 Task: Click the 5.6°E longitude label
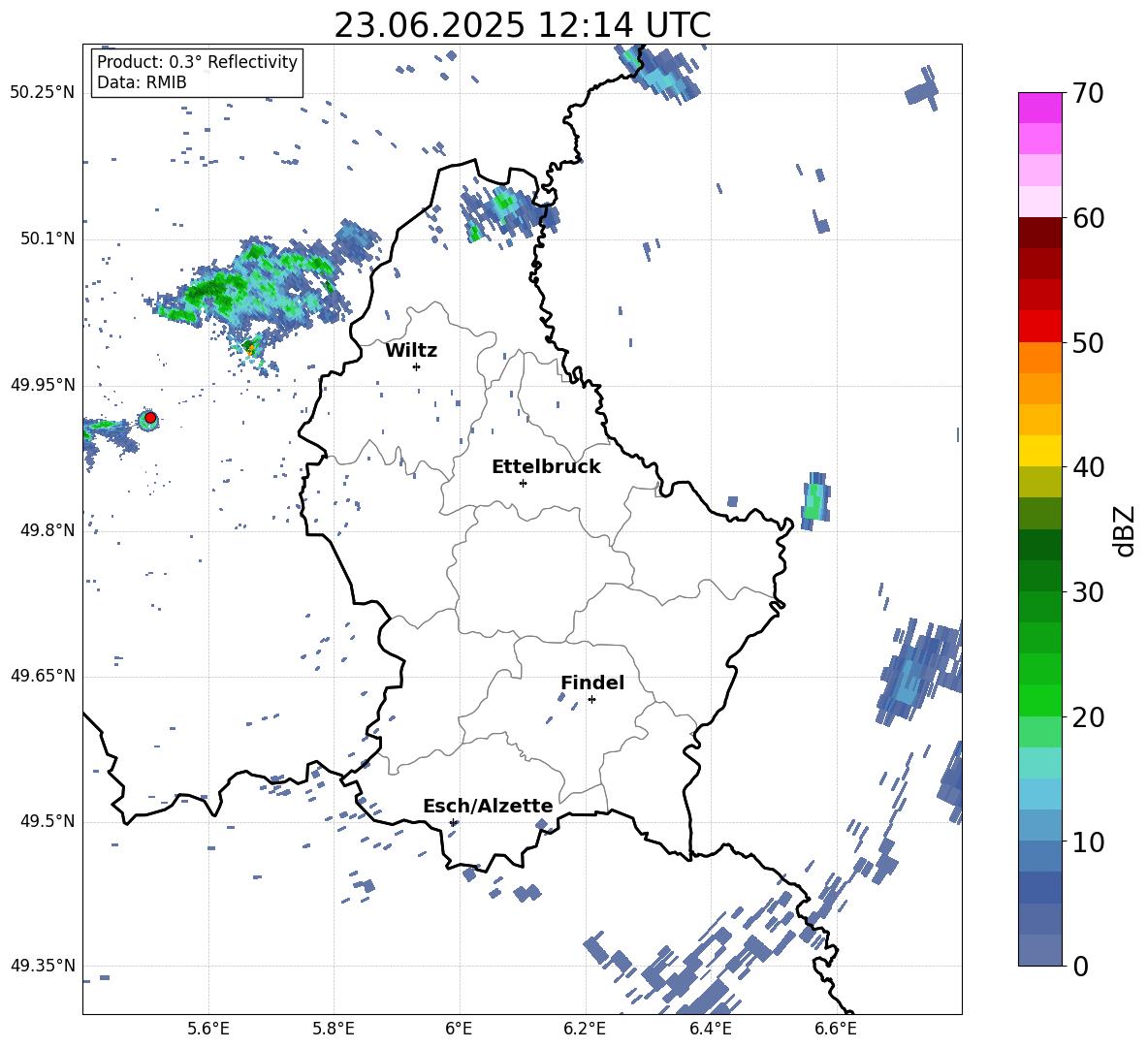[208, 1029]
